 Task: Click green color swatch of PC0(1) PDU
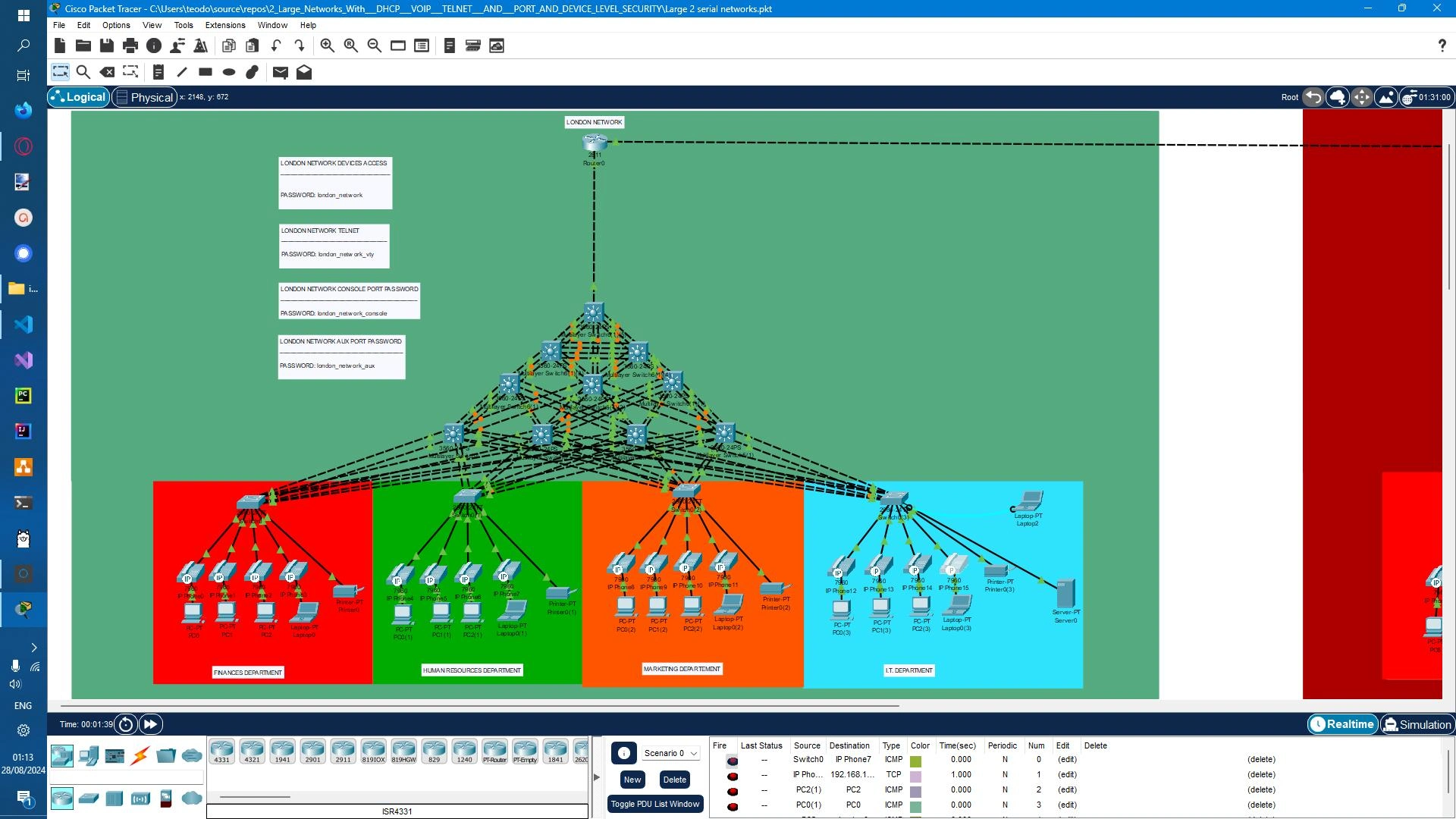(915, 805)
